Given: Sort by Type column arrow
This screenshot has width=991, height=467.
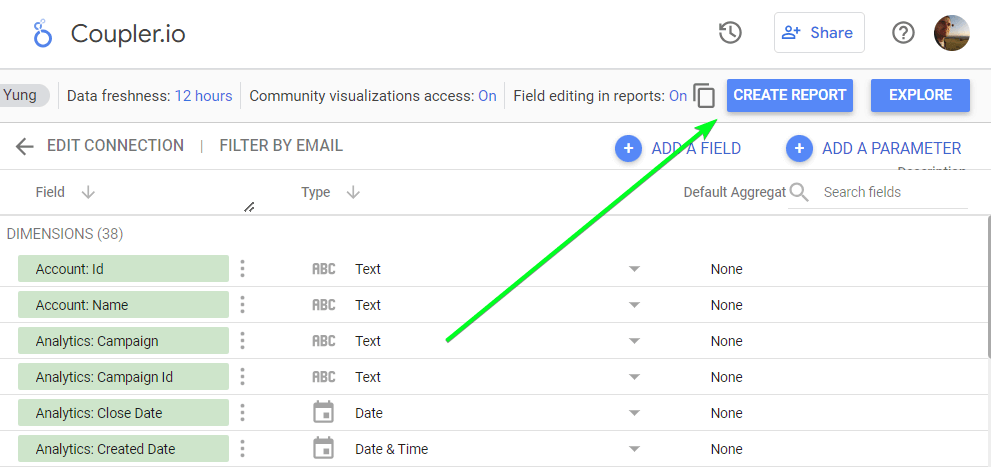Looking at the screenshot, I should [x=353, y=193].
